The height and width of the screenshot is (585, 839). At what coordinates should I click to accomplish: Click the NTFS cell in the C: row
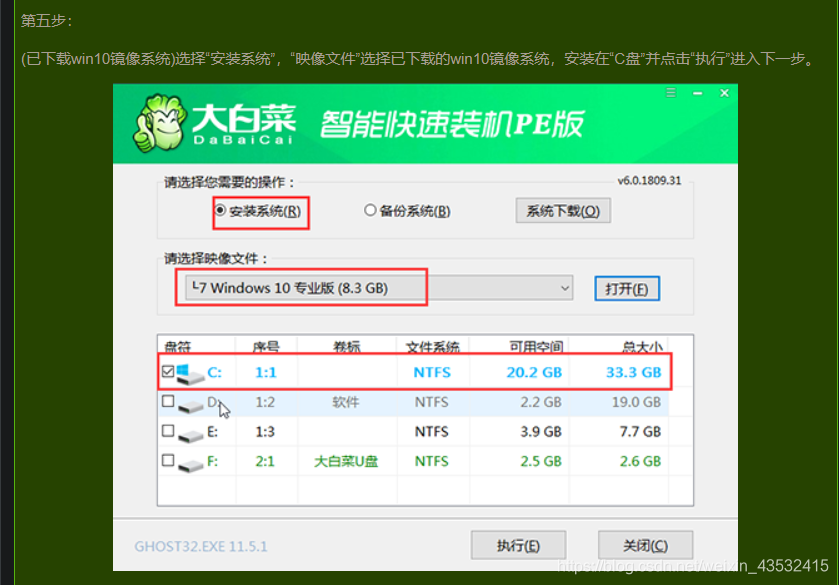[432, 372]
